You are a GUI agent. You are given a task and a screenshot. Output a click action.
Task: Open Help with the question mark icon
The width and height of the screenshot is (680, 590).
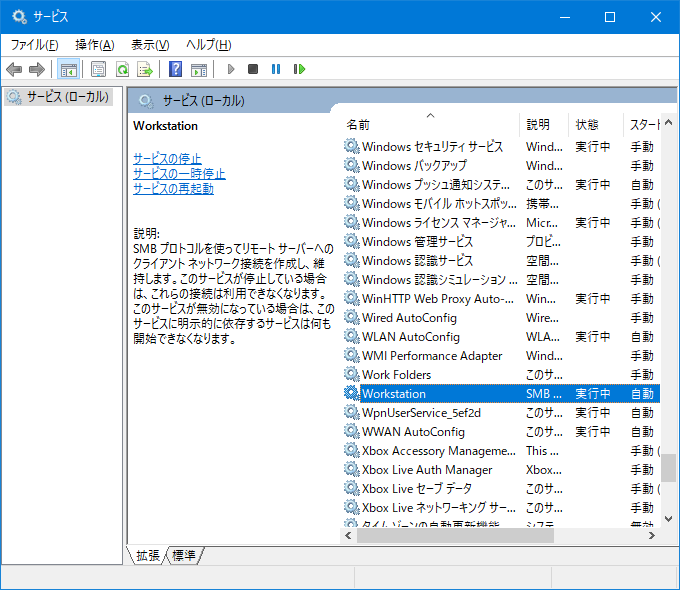tap(175, 69)
